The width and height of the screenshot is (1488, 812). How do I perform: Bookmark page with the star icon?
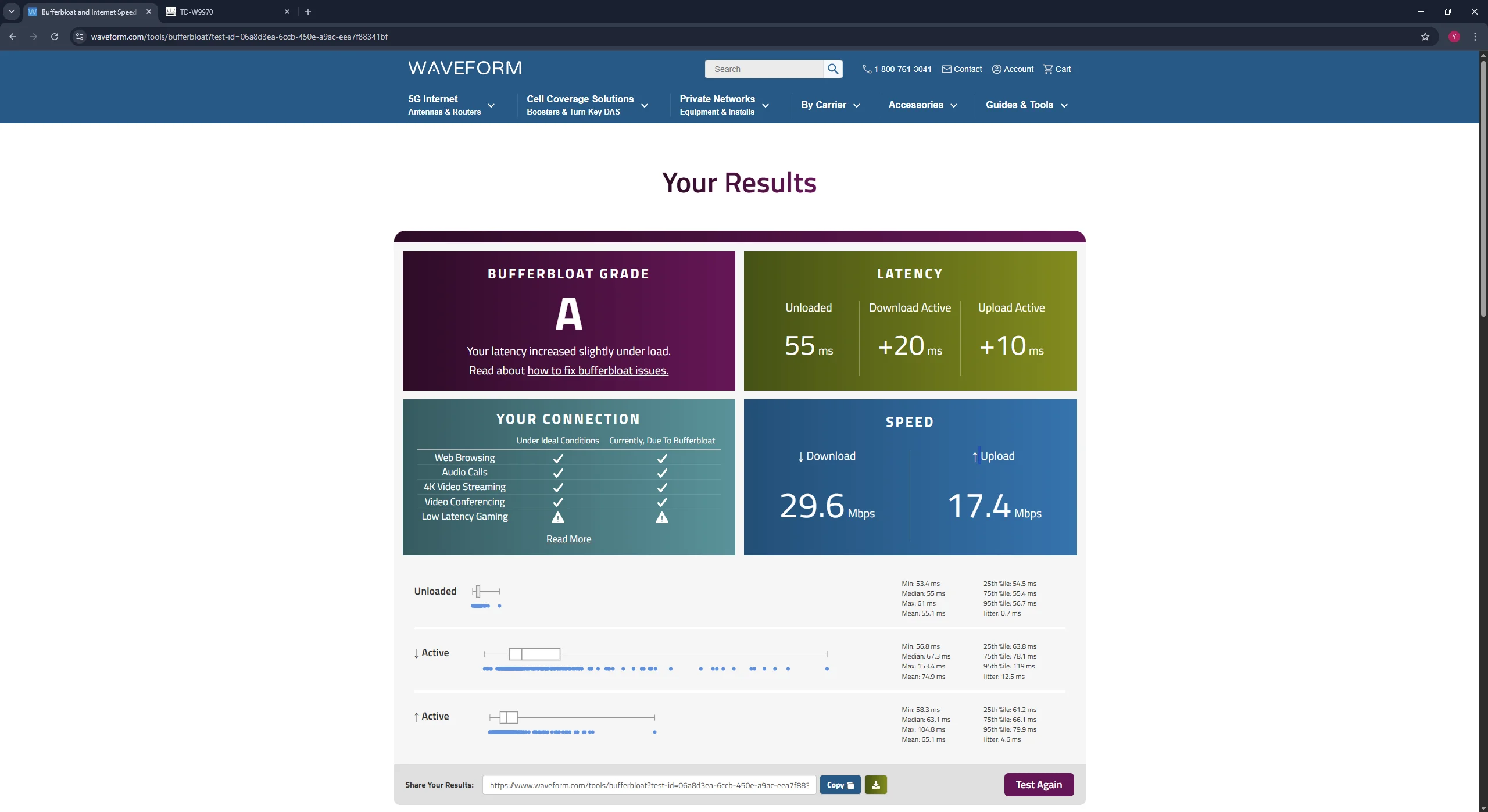(1425, 37)
